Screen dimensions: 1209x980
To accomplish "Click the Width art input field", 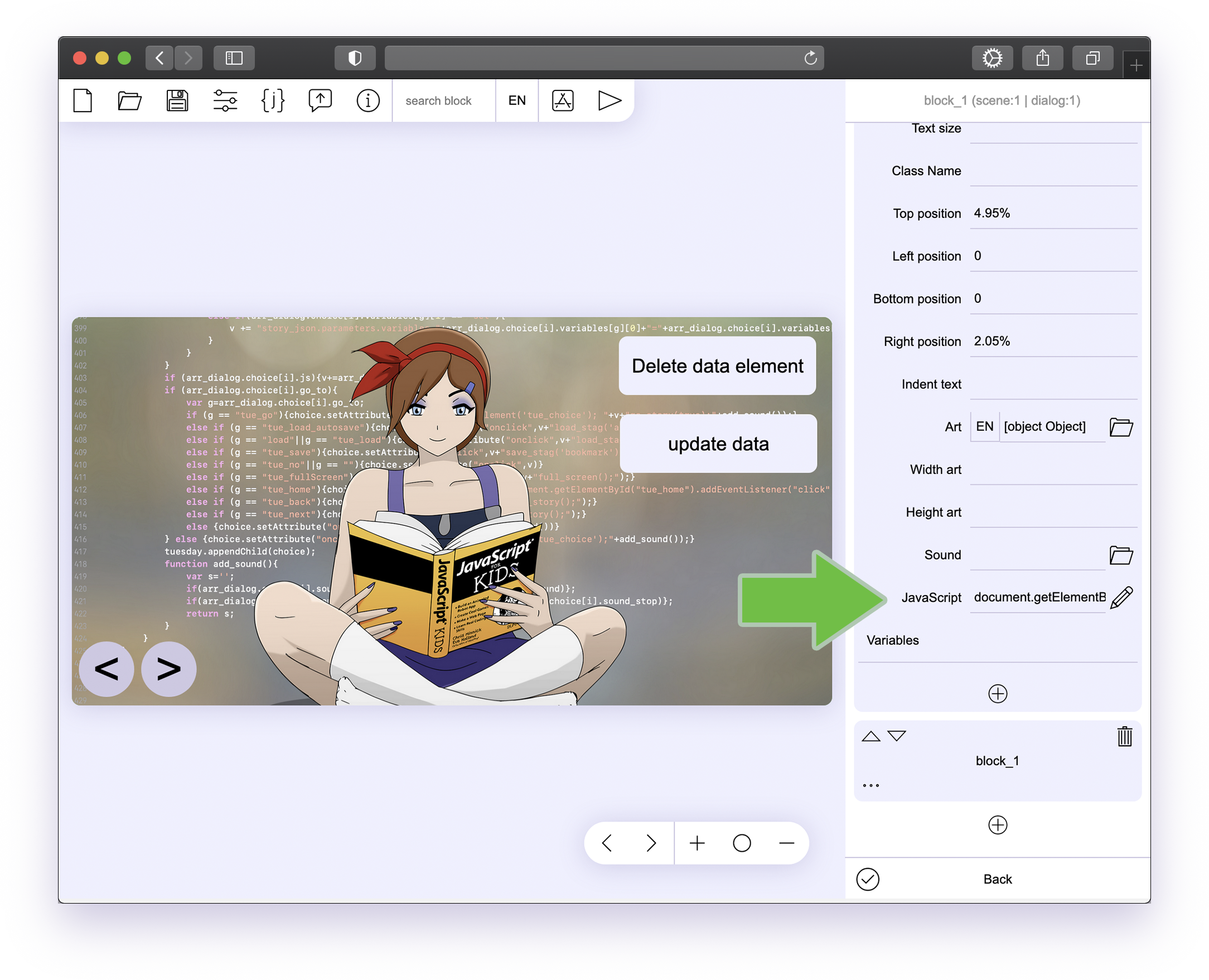I will click(1053, 470).
